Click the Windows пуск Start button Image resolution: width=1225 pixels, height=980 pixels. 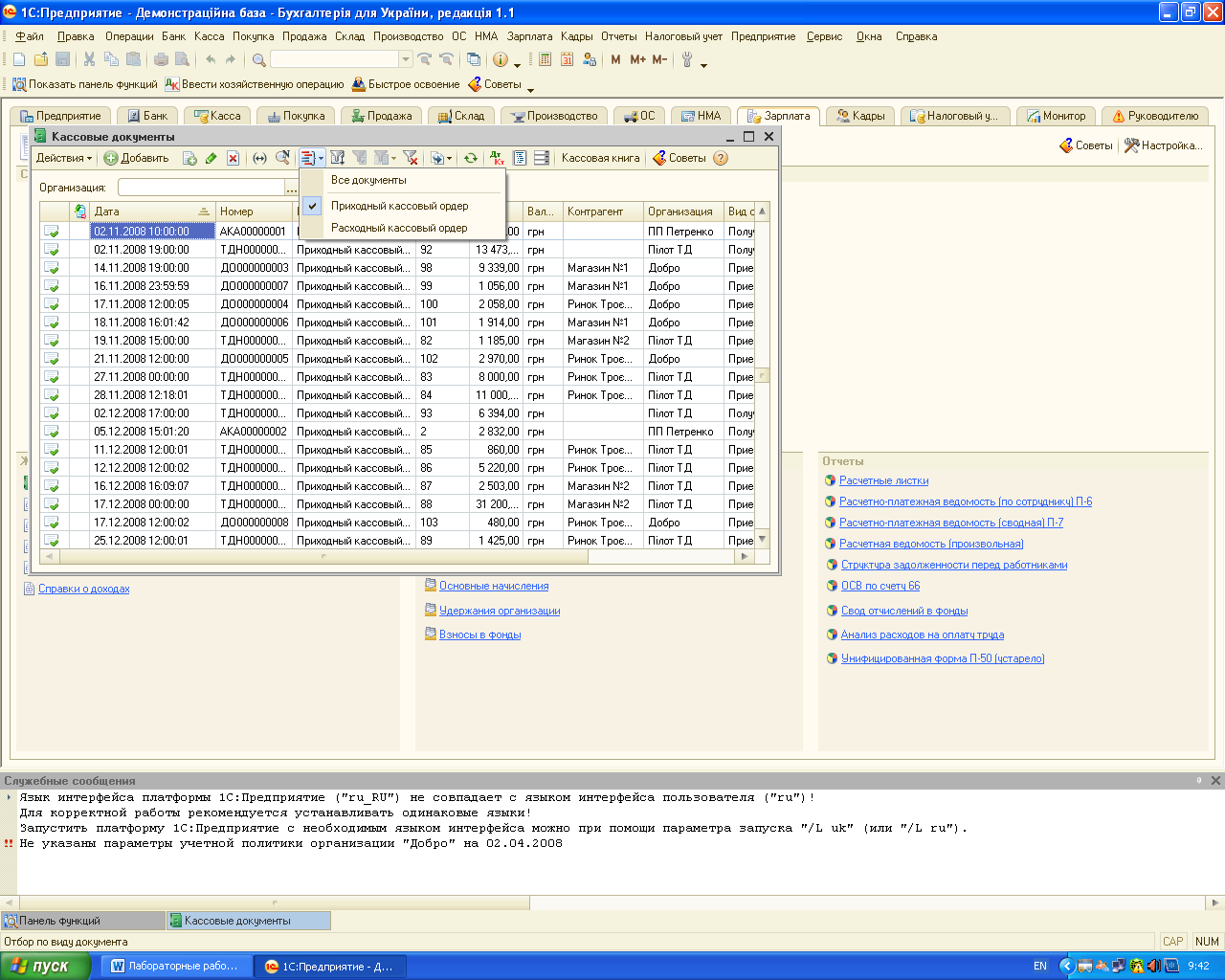pyautogui.click(x=45, y=966)
